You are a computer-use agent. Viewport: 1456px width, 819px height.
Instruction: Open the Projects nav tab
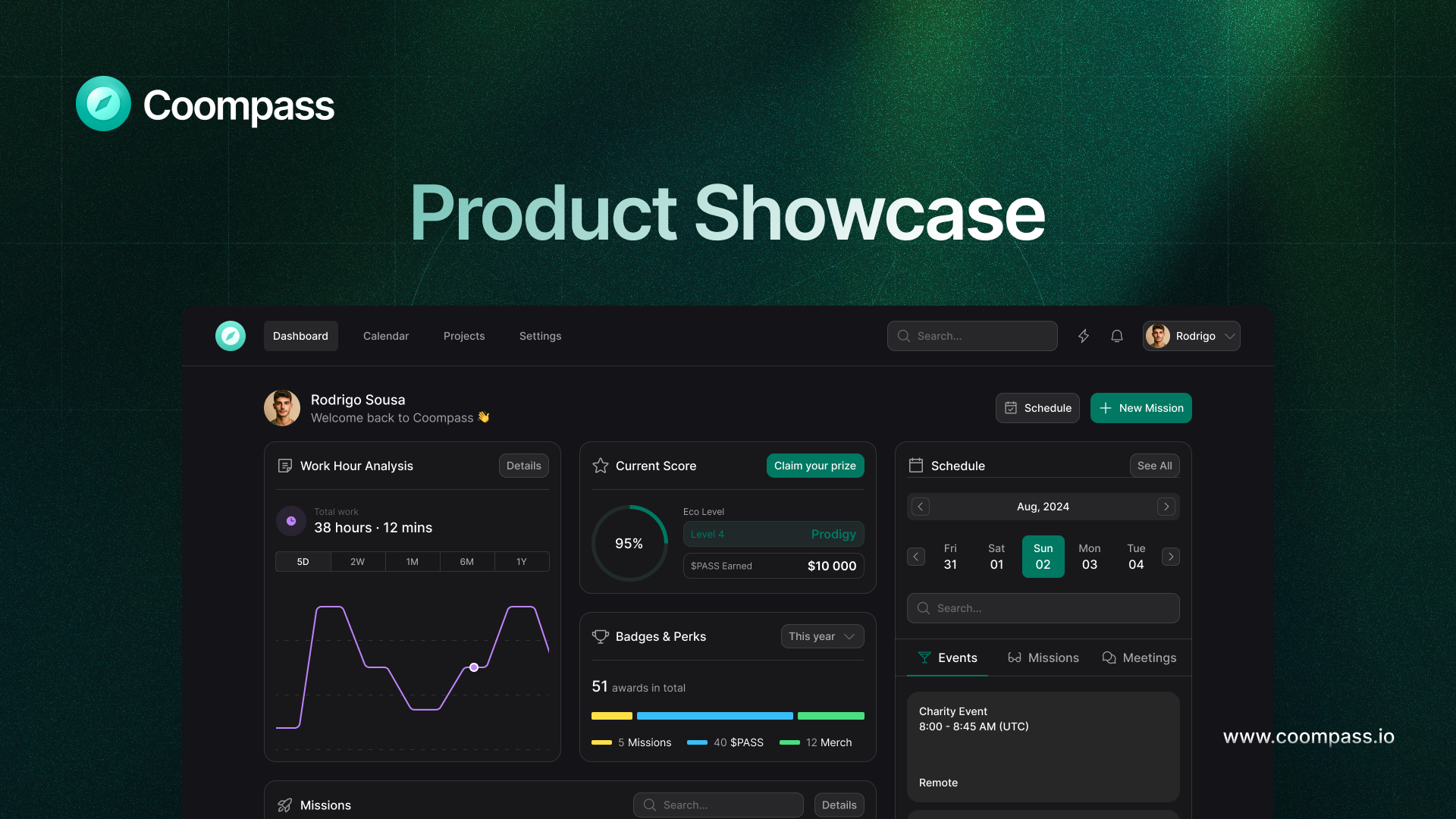[464, 336]
